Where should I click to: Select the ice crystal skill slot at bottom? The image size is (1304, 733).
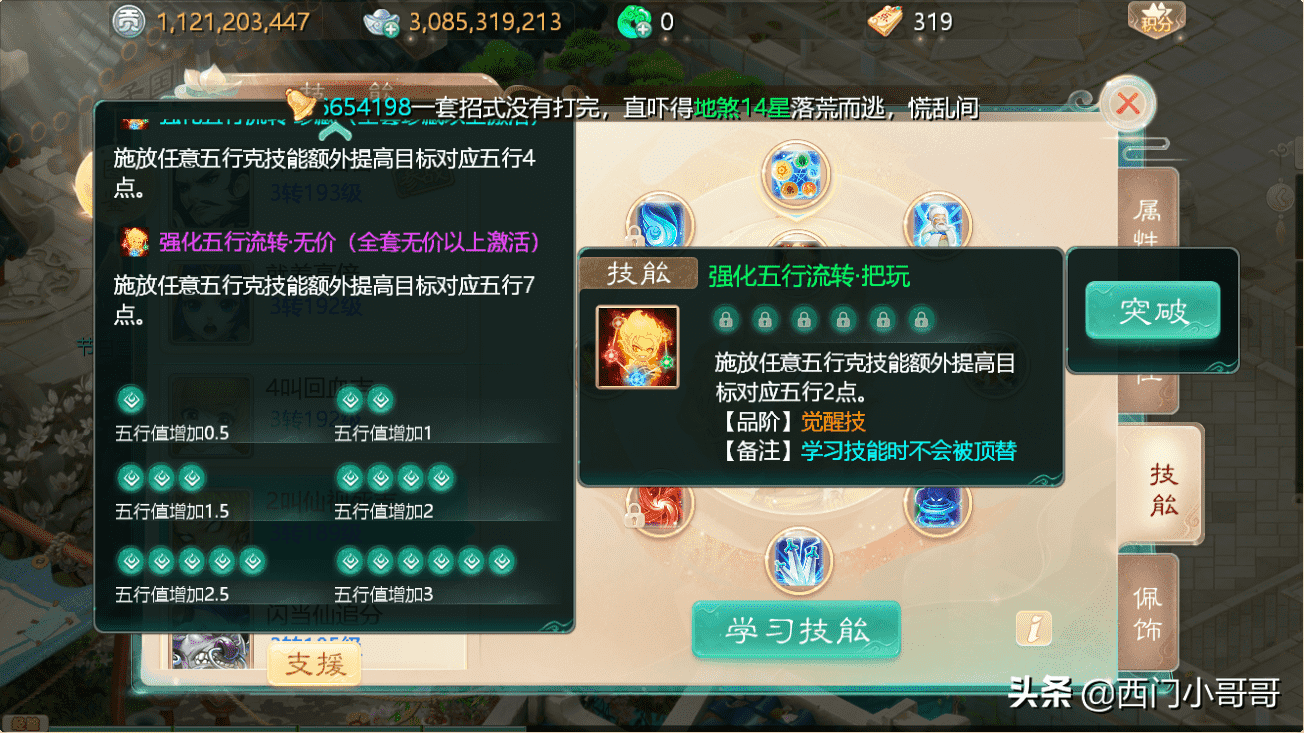(x=798, y=561)
